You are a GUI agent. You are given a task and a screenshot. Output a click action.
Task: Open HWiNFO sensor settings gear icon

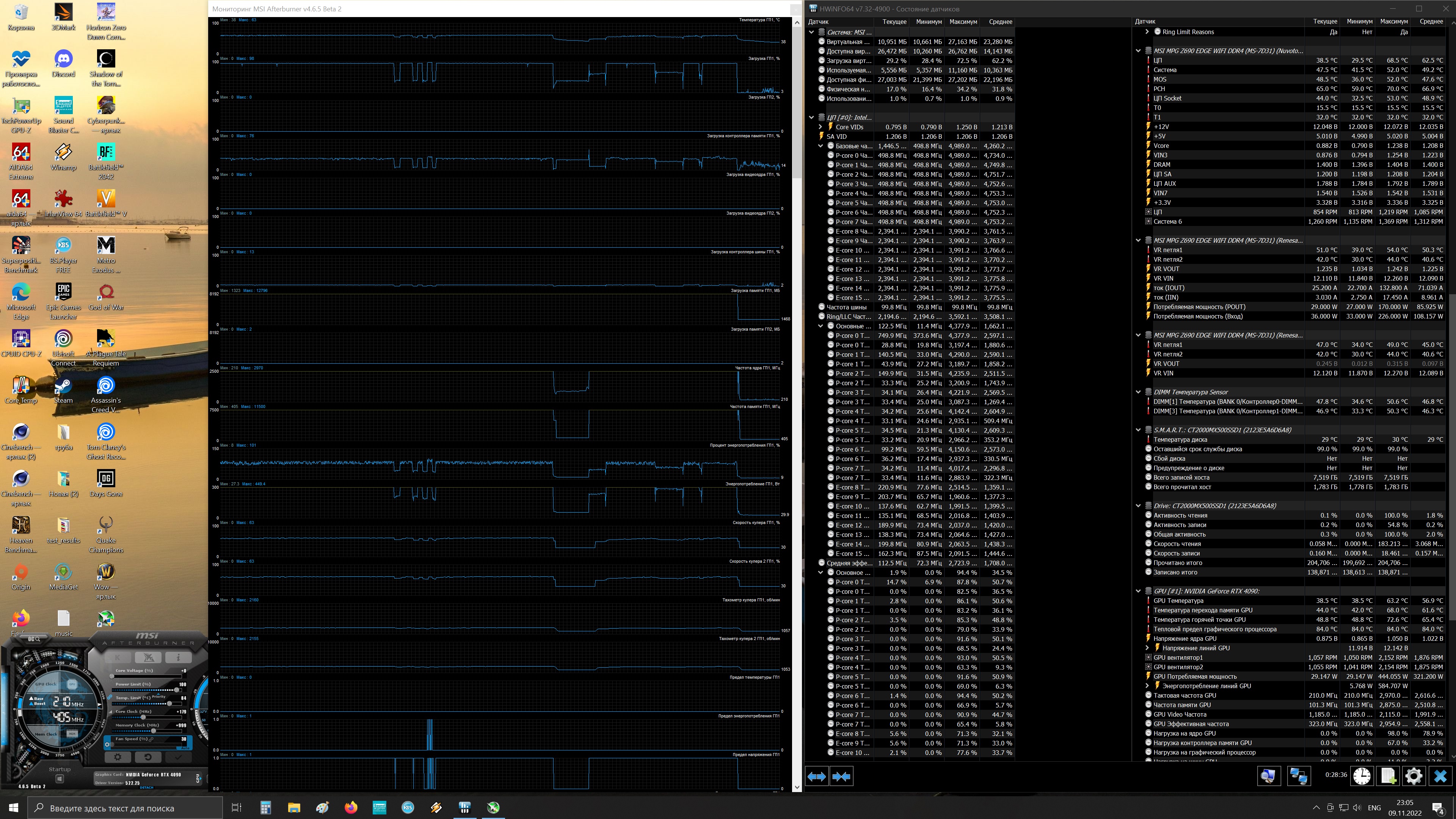click(x=1414, y=776)
